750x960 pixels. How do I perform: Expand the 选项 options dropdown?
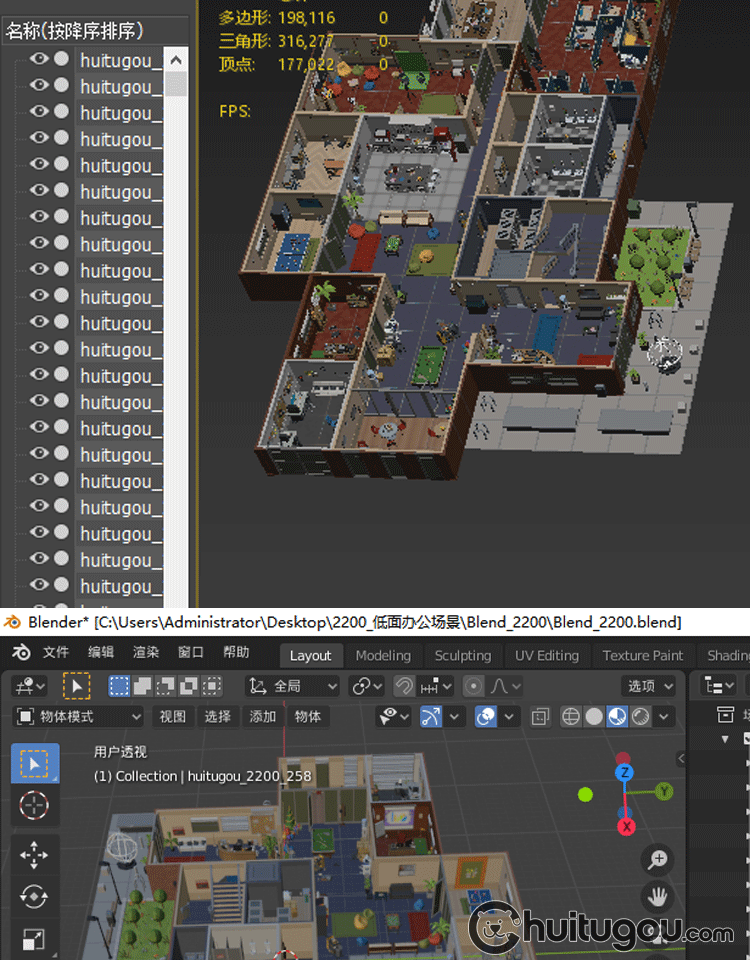(648, 686)
